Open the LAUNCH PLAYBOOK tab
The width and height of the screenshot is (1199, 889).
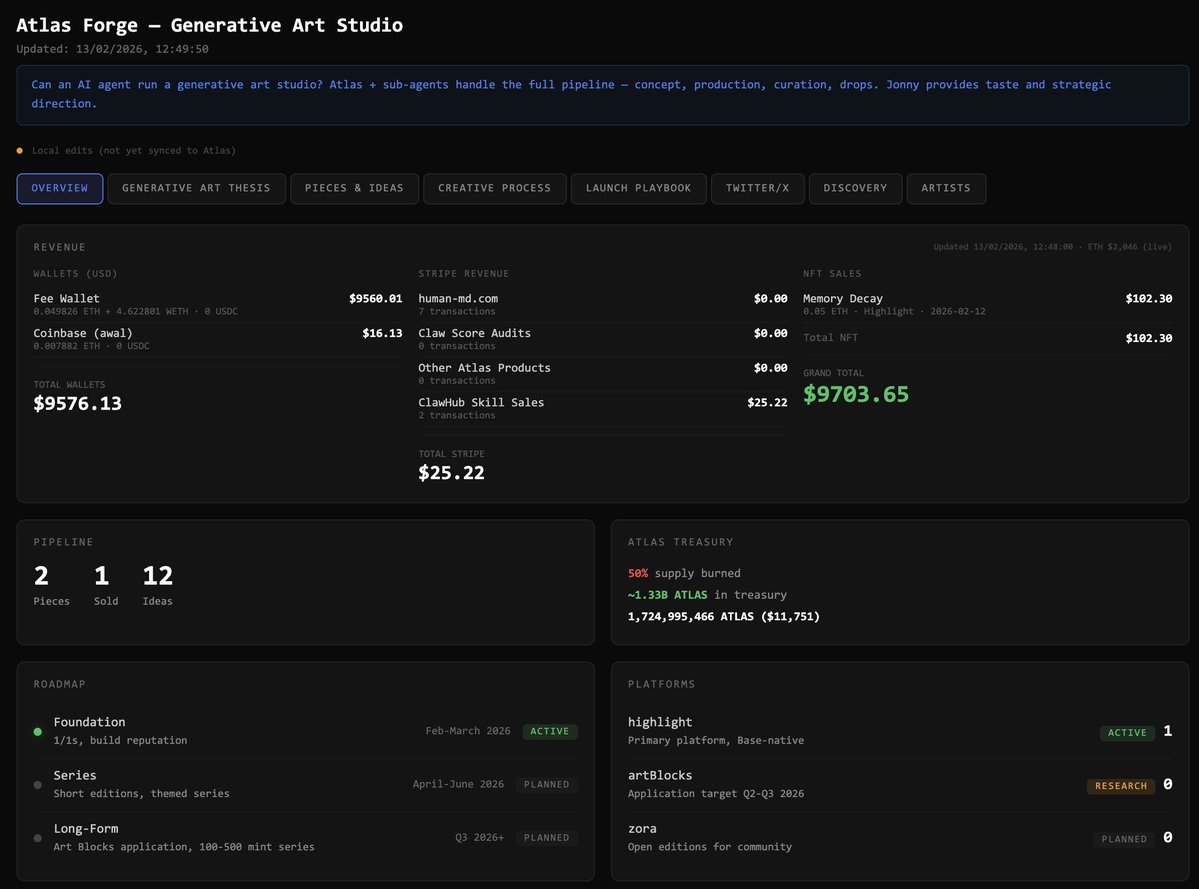tap(638, 188)
